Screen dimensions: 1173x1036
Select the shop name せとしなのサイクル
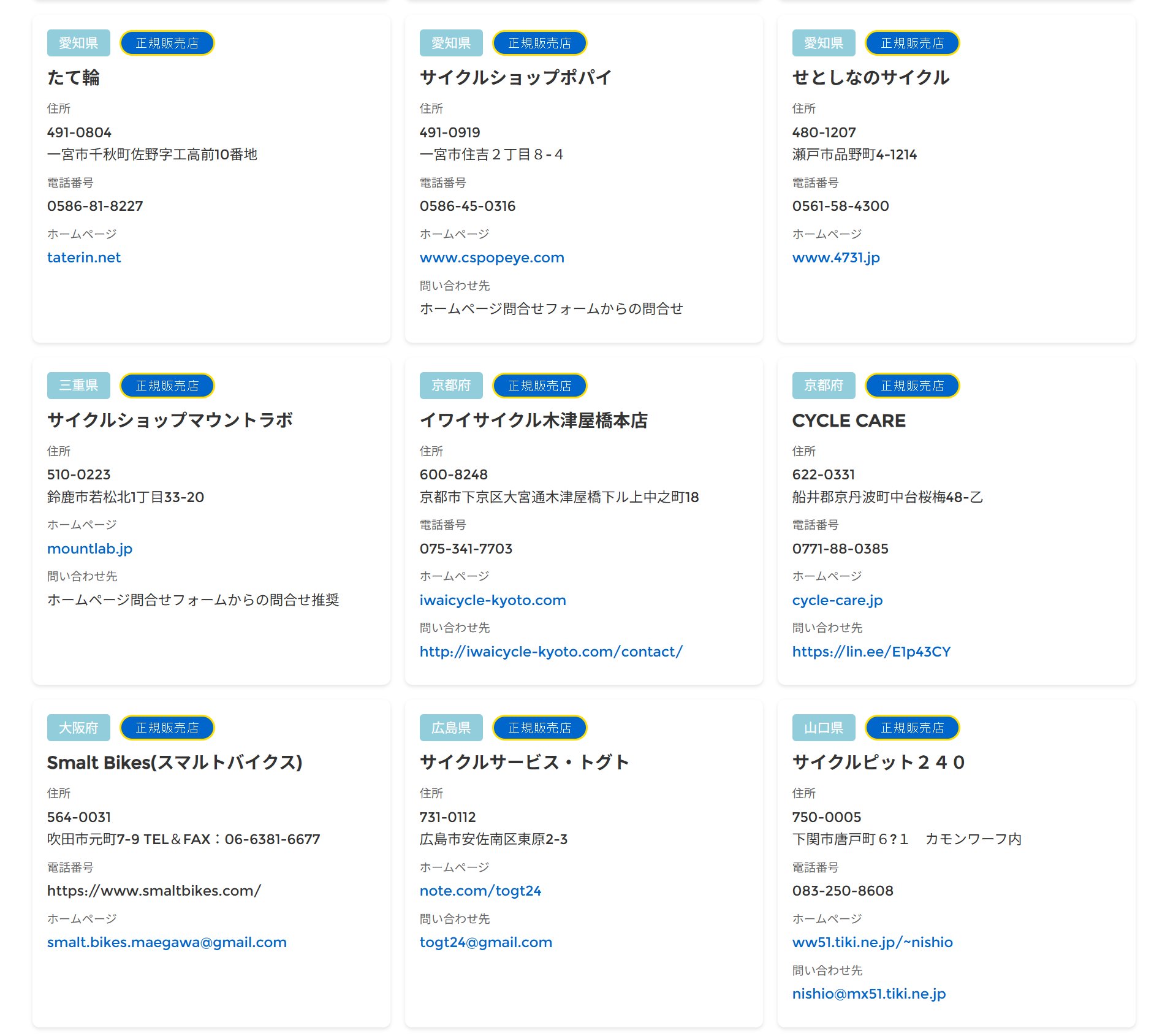(x=871, y=77)
